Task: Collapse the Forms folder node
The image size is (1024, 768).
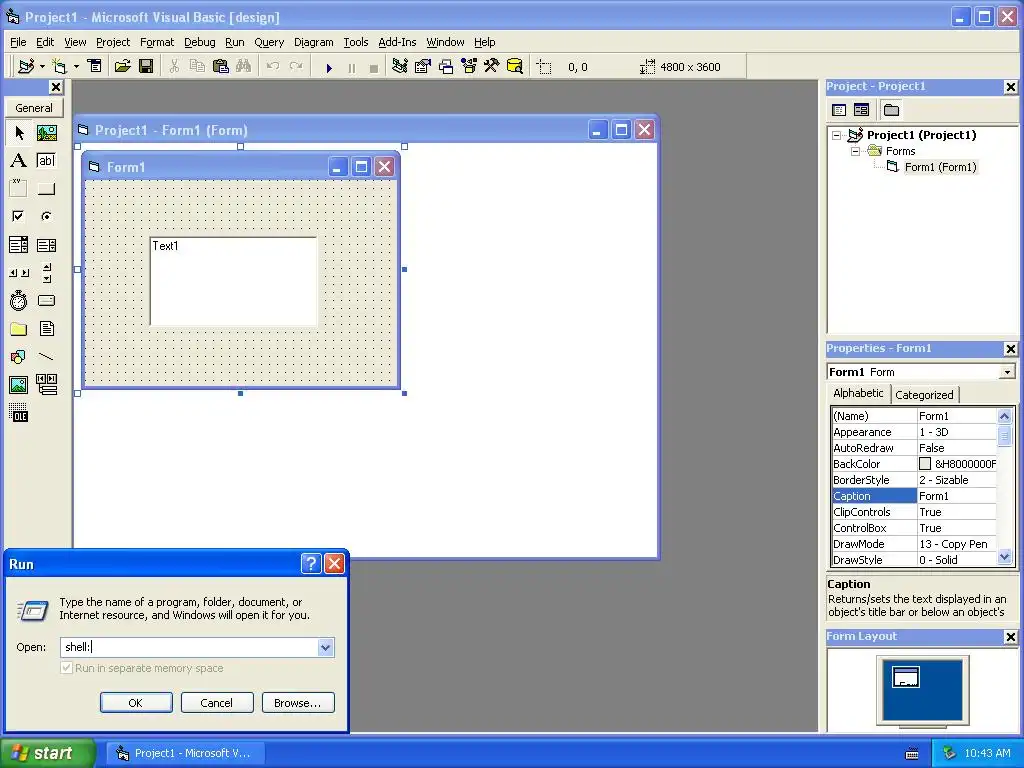Action: 856,151
